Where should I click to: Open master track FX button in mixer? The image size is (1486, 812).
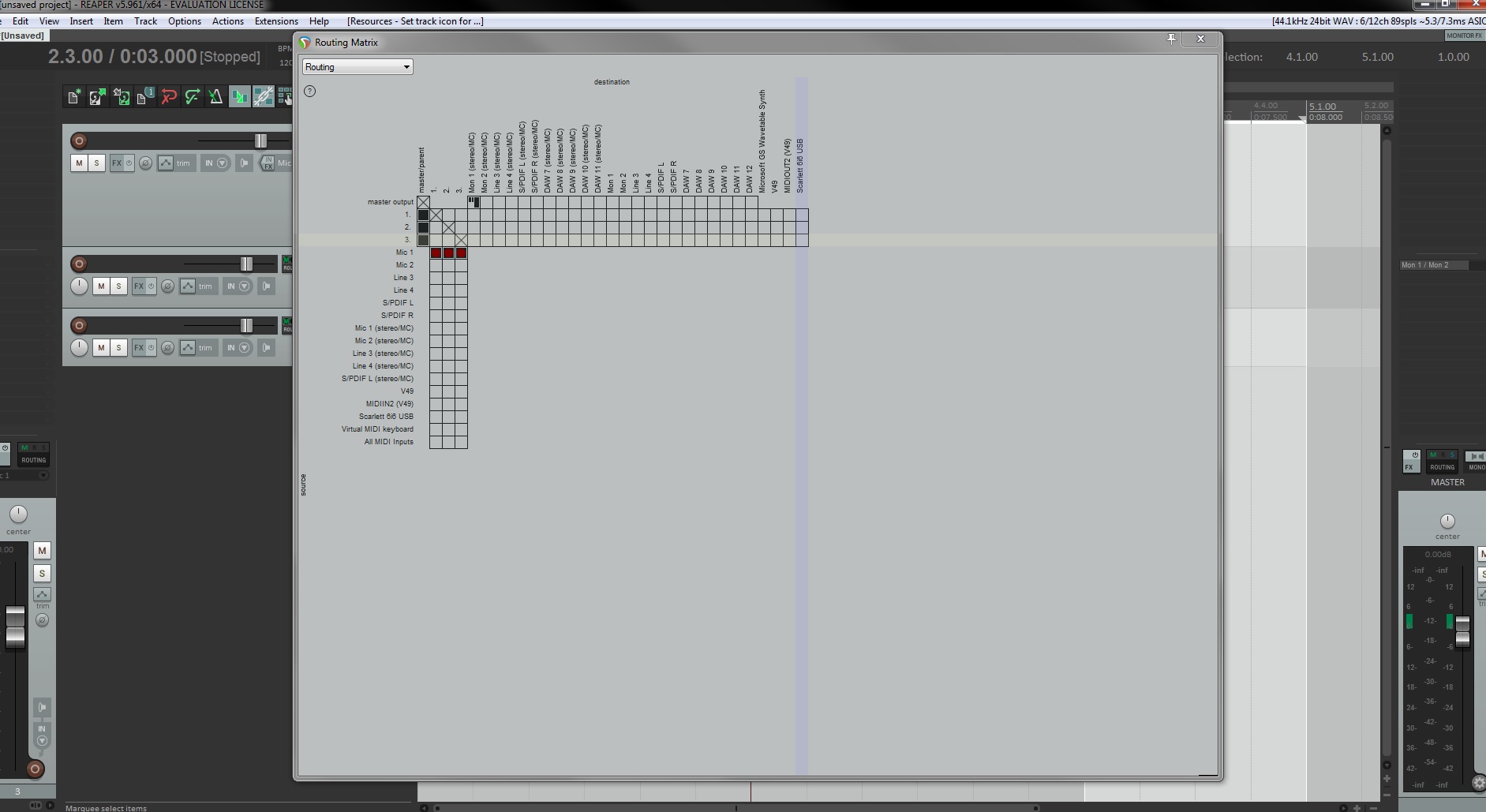point(1411,461)
